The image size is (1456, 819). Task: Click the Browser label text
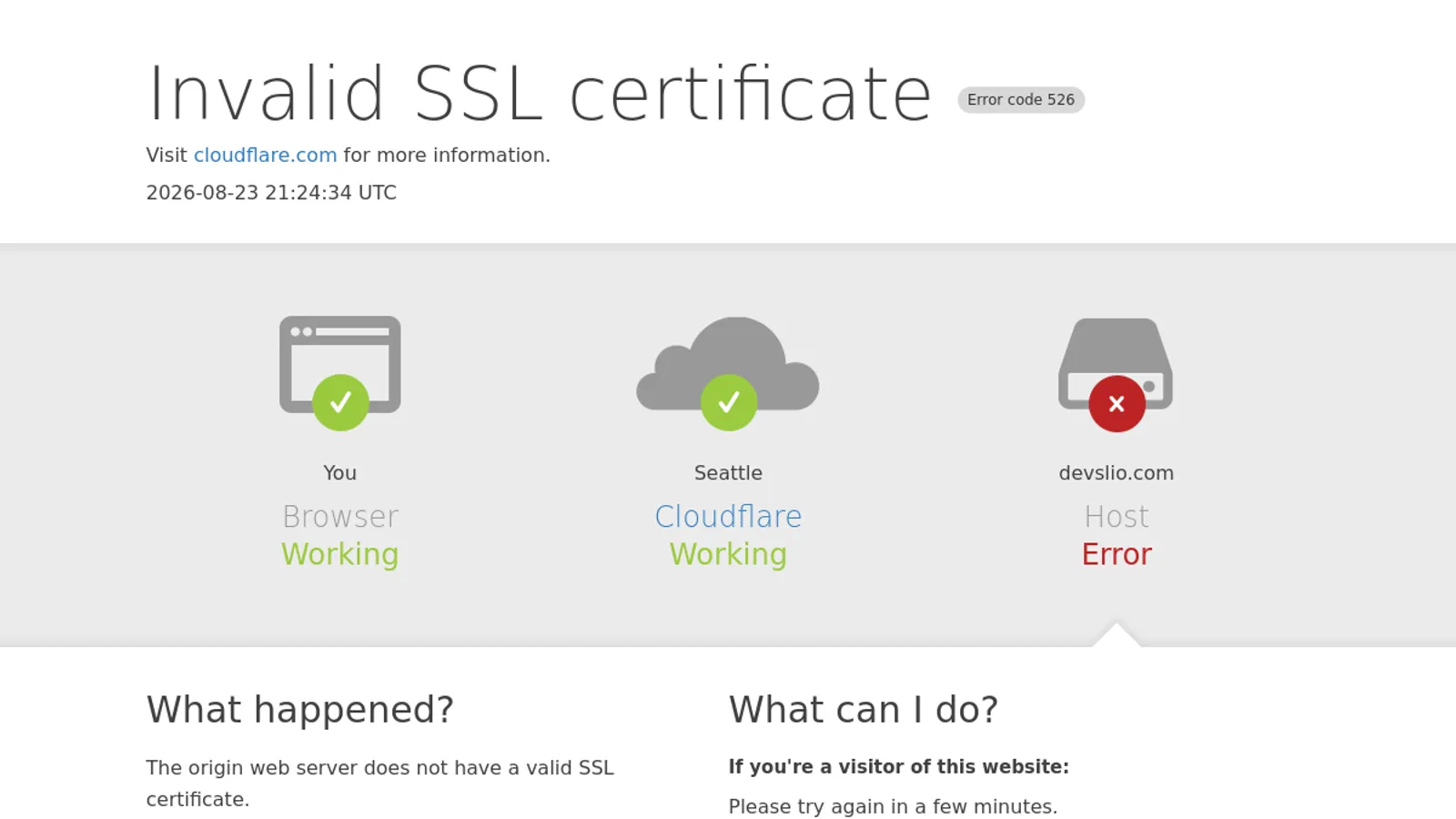340,517
